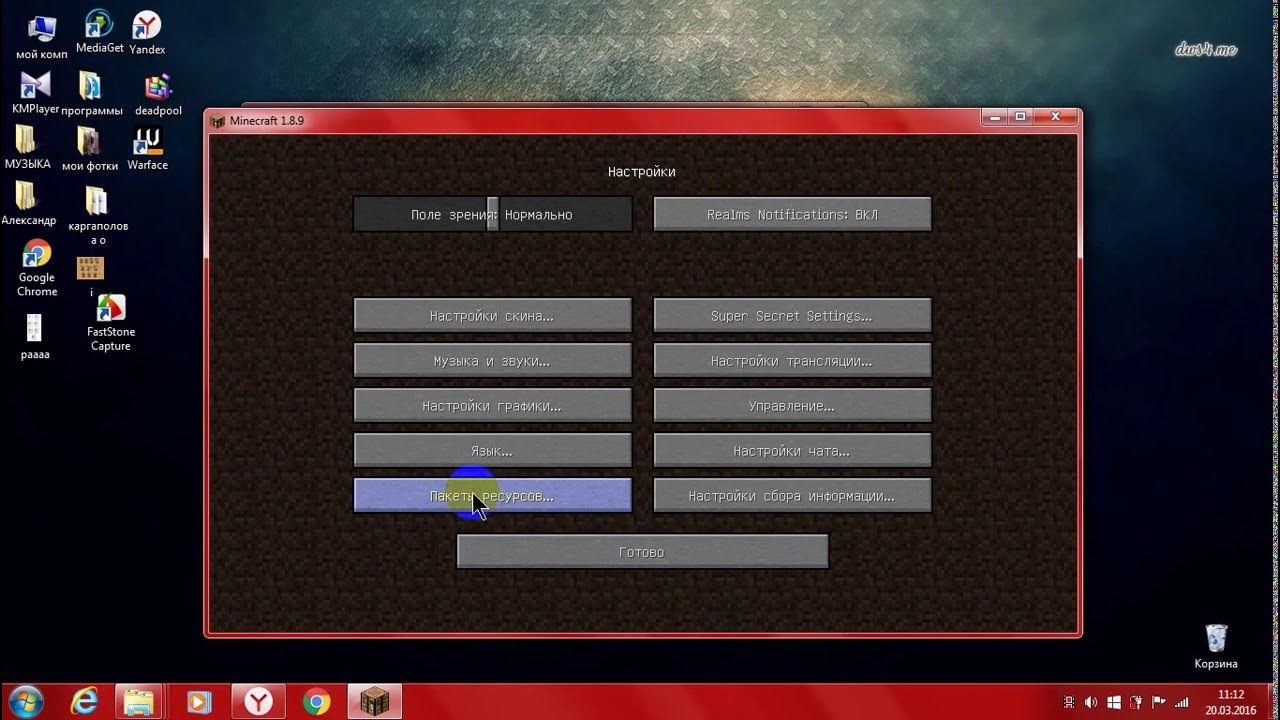The height and width of the screenshot is (720, 1280).
Task: Select the Александр folder icon
Action: 28,204
